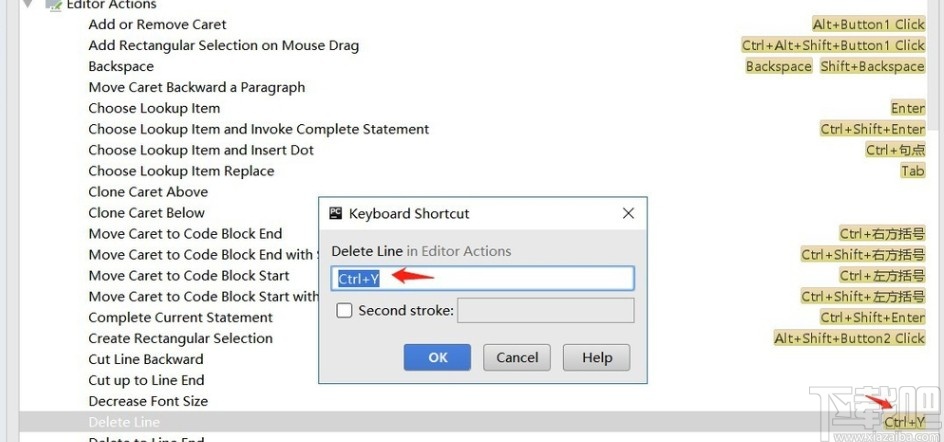The width and height of the screenshot is (944, 442).
Task: Click the Keyboard Shortcut dialog title icon
Action: point(336,213)
